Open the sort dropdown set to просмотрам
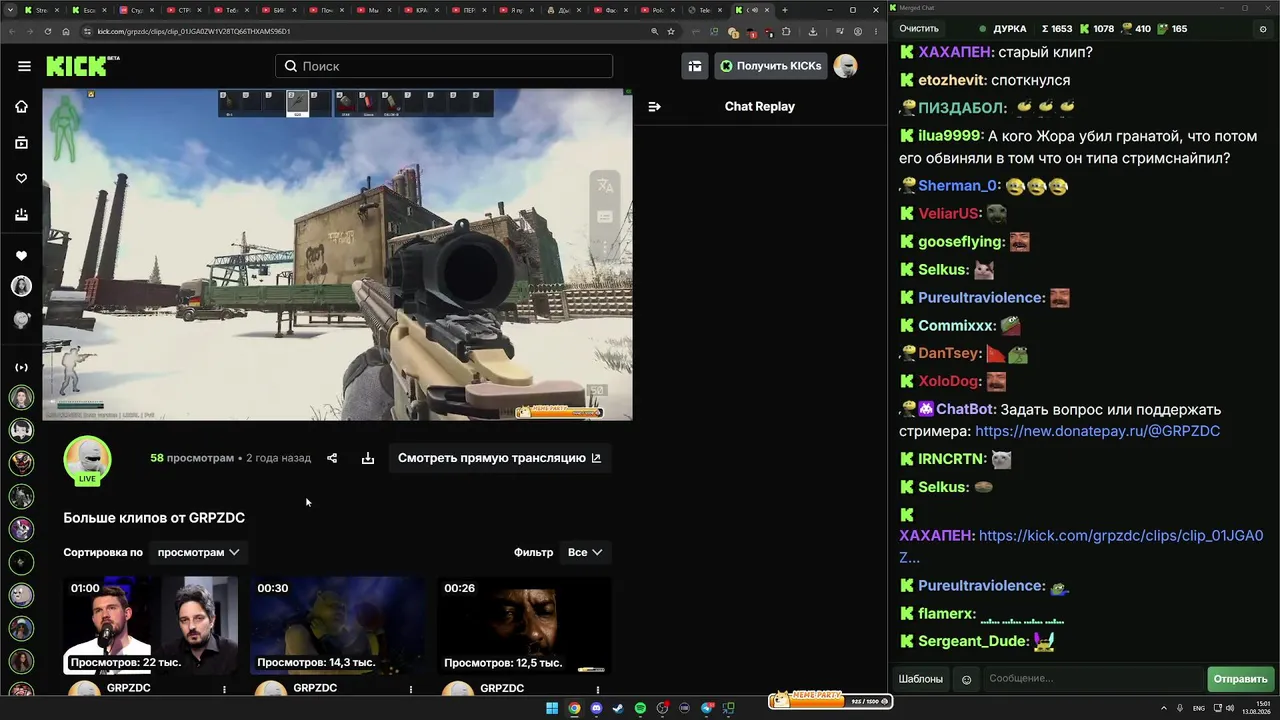Screen dimensions: 1280x720 [x=199, y=552]
